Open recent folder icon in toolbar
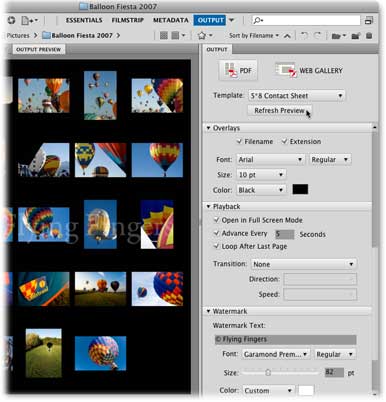The height and width of the screenshot is (402, 386). 339,36
